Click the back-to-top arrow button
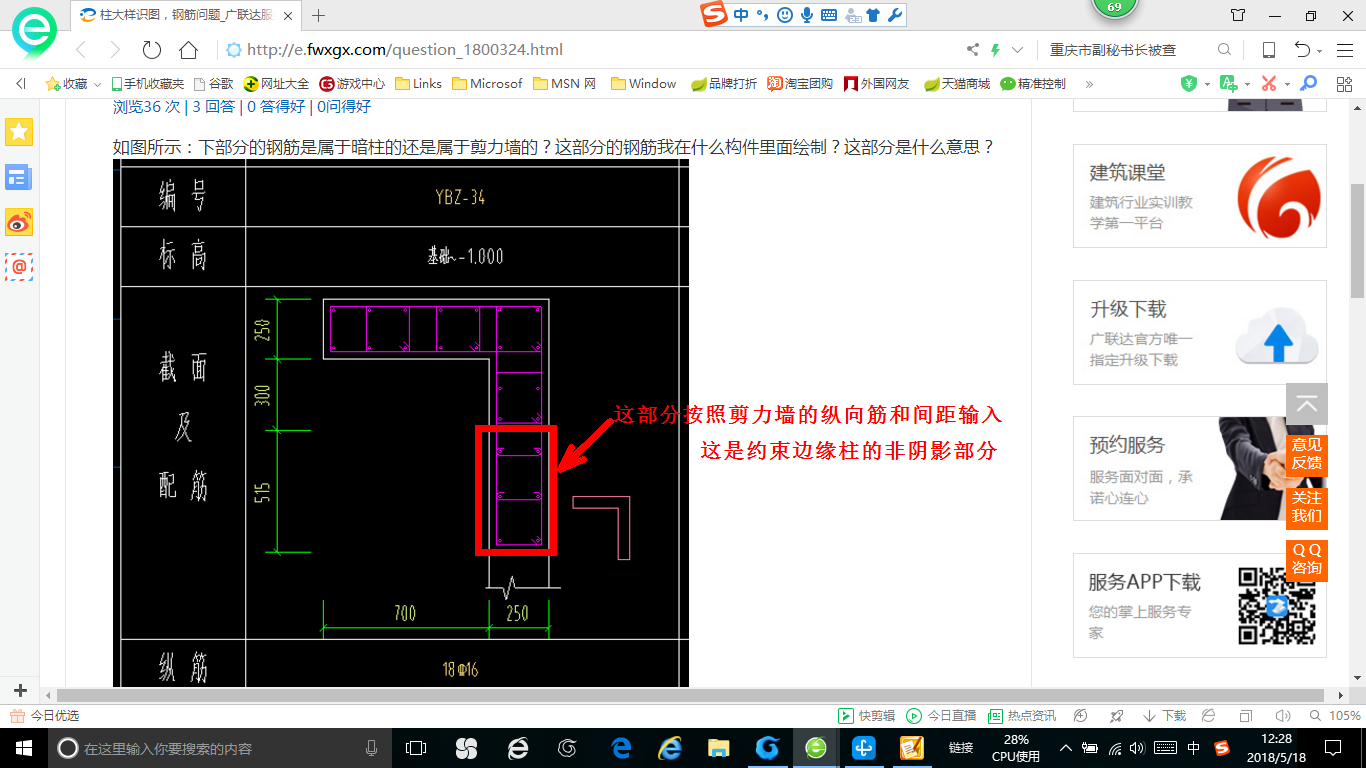The height and width of the screenshot is (768, 1366). coord(1307,404)
